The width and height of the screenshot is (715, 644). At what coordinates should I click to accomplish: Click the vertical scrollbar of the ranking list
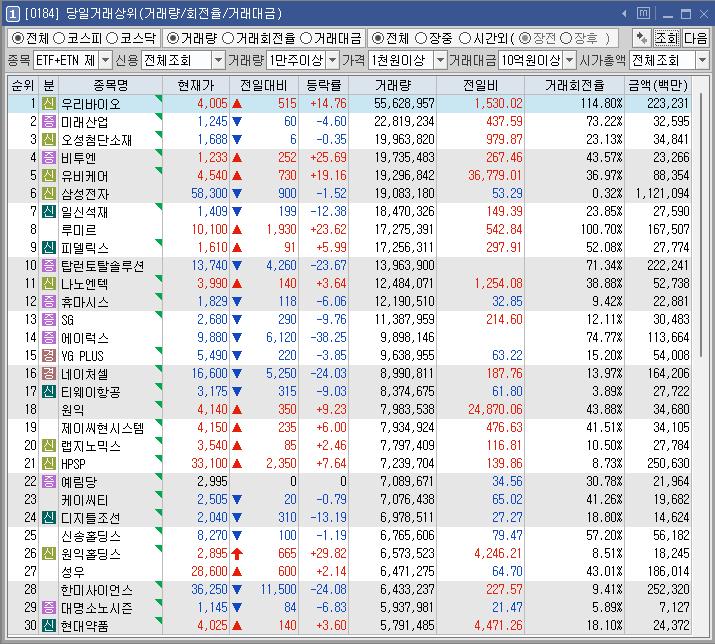coord(701,226)
